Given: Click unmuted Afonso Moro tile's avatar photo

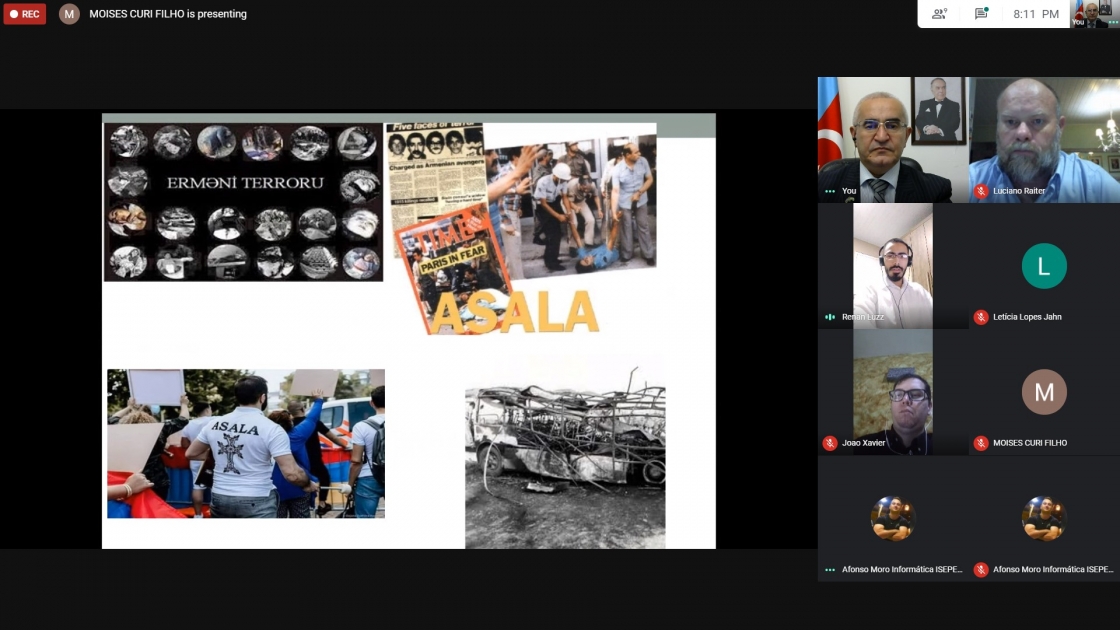Looking at the screenshot, I should pyautogui.click(x=893, y=518).
